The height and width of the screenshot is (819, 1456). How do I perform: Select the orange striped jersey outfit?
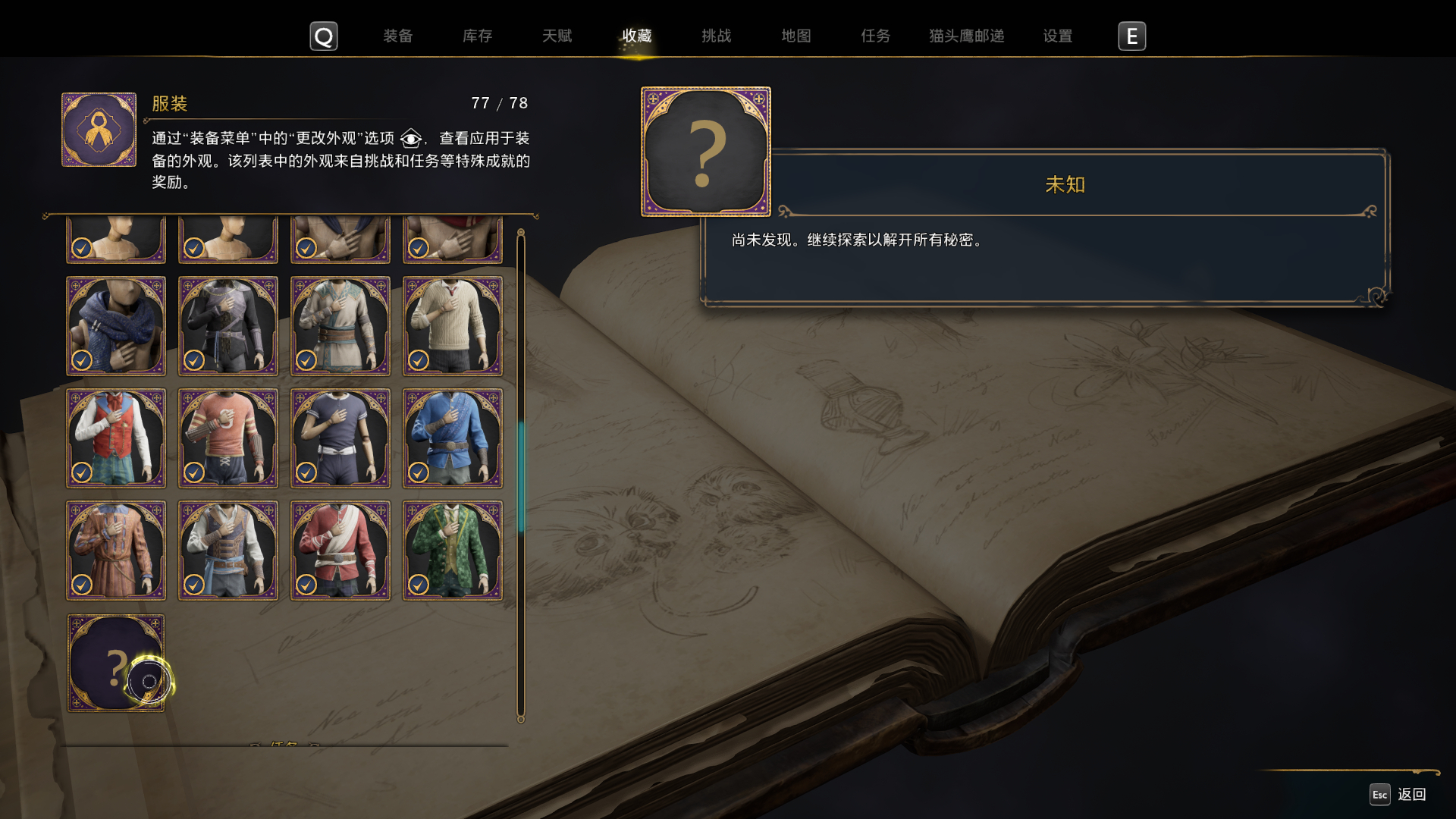pos(228,438)
